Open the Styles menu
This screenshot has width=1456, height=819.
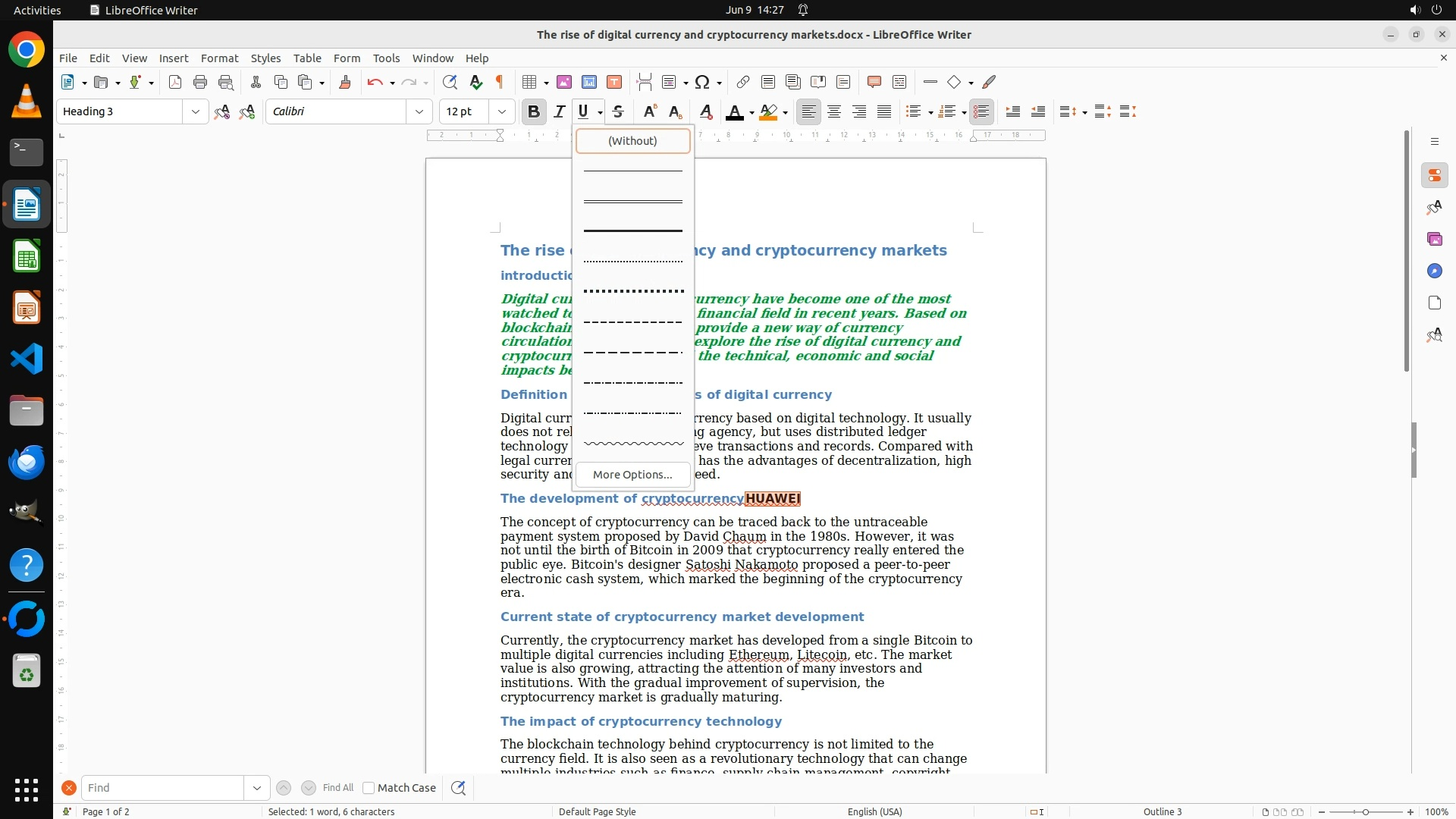[265, 58]
